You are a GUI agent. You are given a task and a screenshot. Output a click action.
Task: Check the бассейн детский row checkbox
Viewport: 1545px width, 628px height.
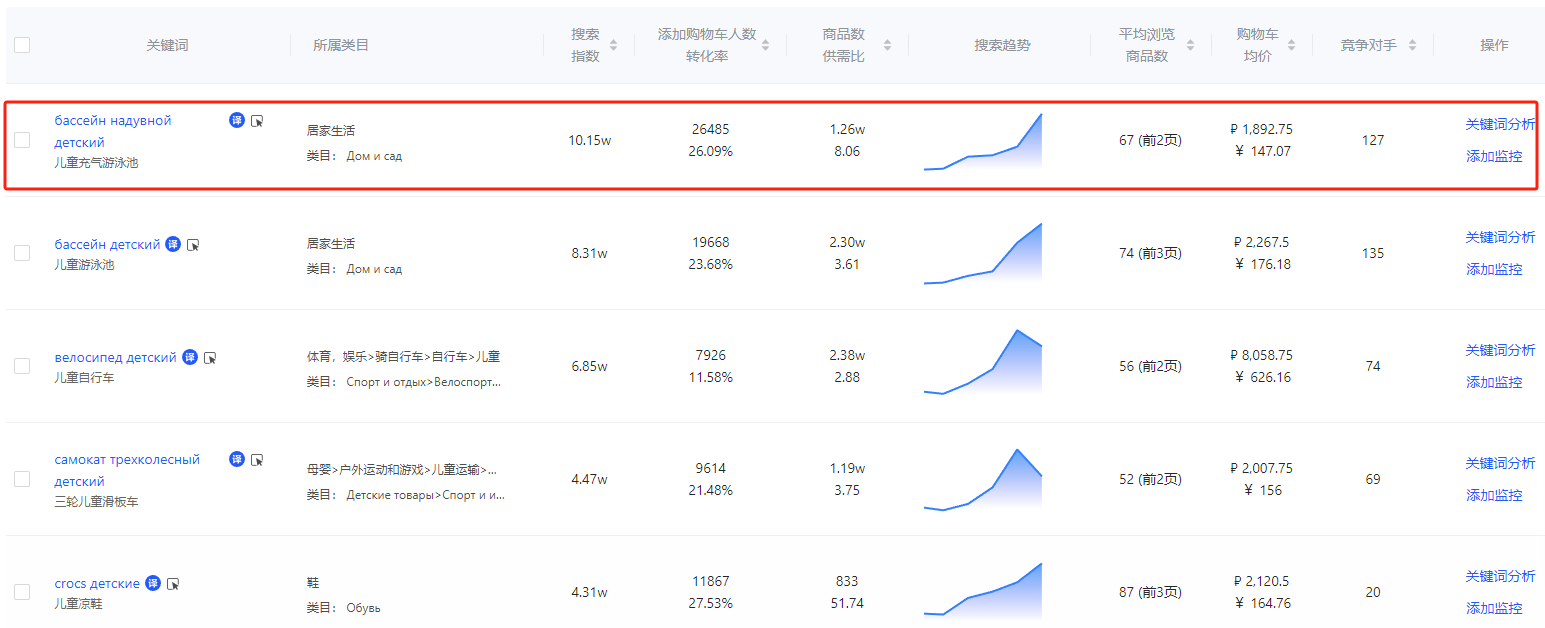[x=22, y=253]
